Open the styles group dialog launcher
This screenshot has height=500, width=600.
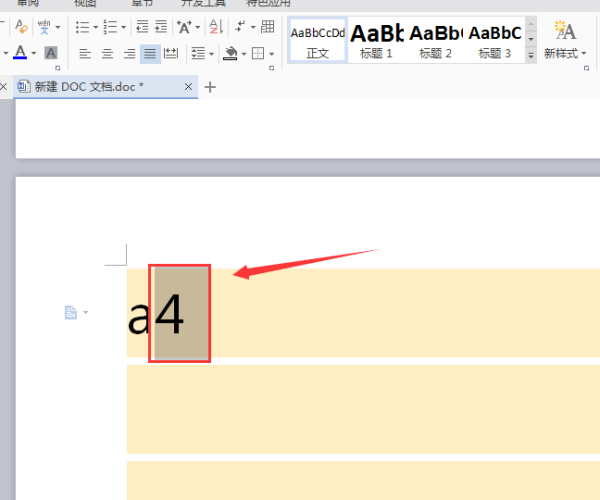click(586, 68)
